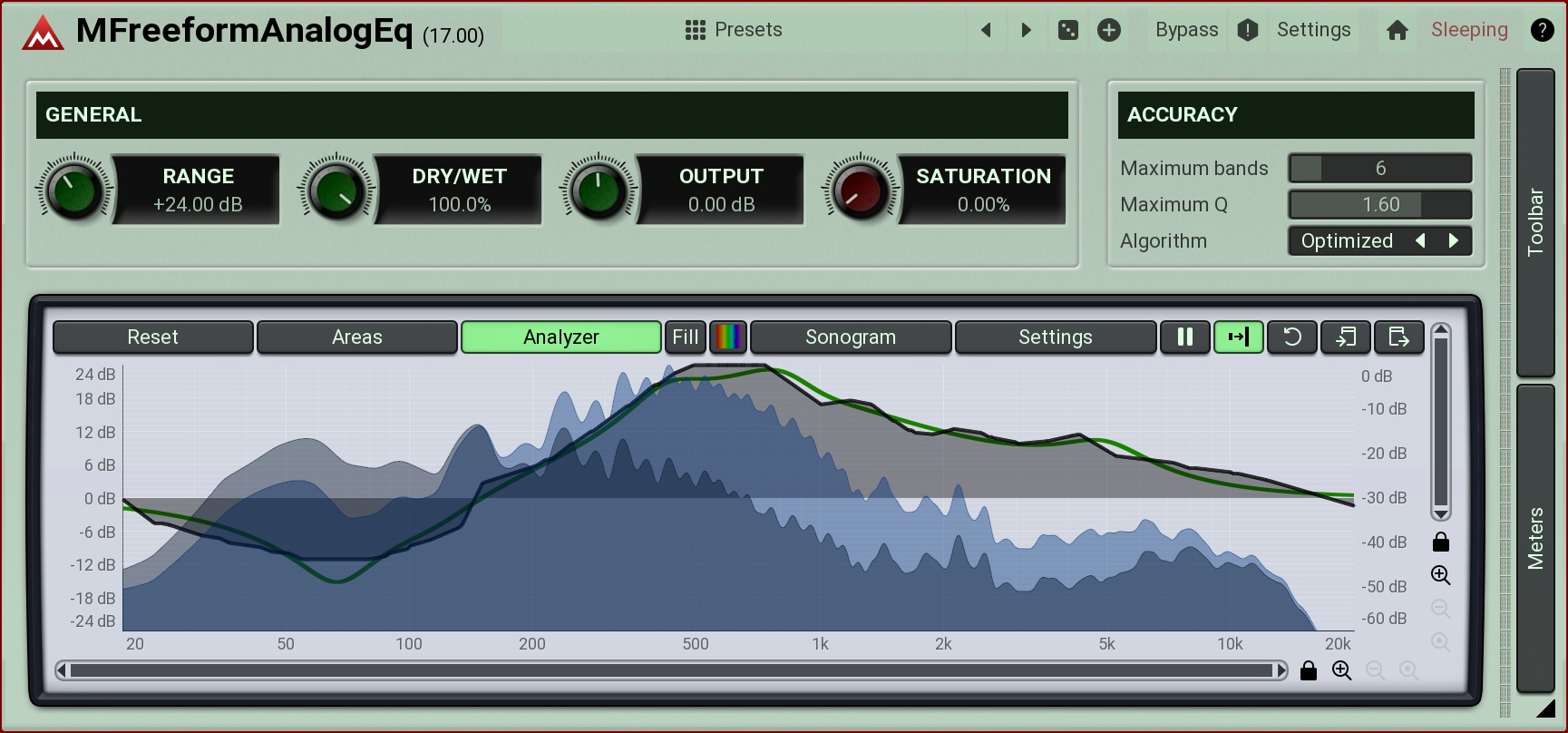Toggle the green auto-follow arrow button
Image resolution: width=1568 pixels, height=733 pixels.
(1238, 337)
